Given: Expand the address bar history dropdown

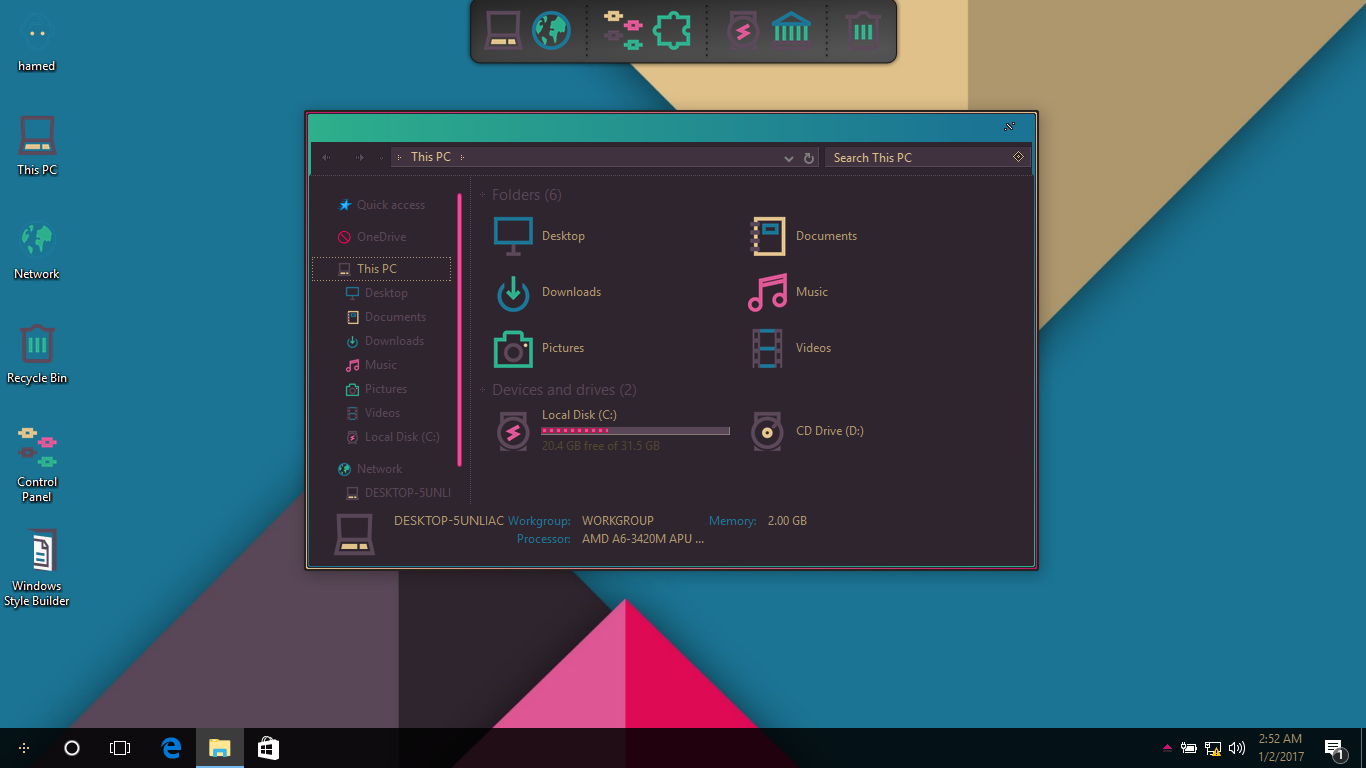Looking at the screenshot, I should coord(789,158).
